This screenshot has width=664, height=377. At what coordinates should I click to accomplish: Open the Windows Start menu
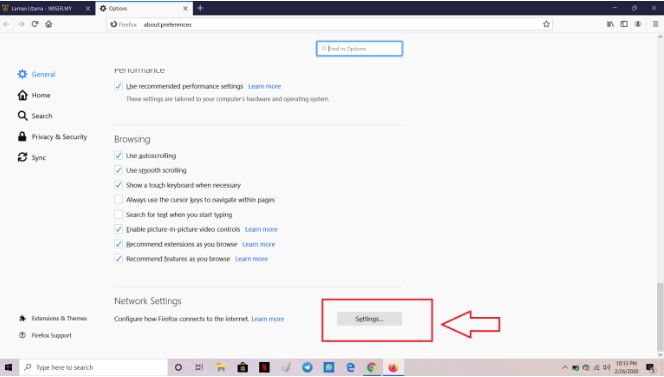[8, 367]
